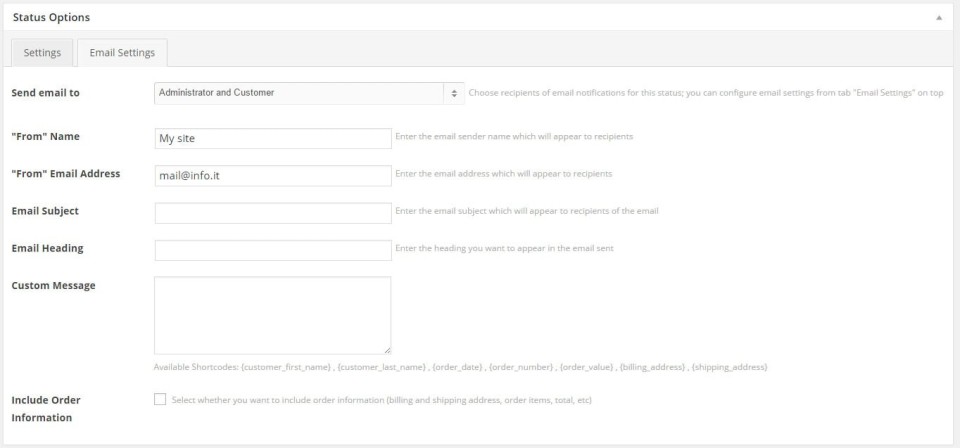Click the {order_number} shortcode text

click(521, 368)
